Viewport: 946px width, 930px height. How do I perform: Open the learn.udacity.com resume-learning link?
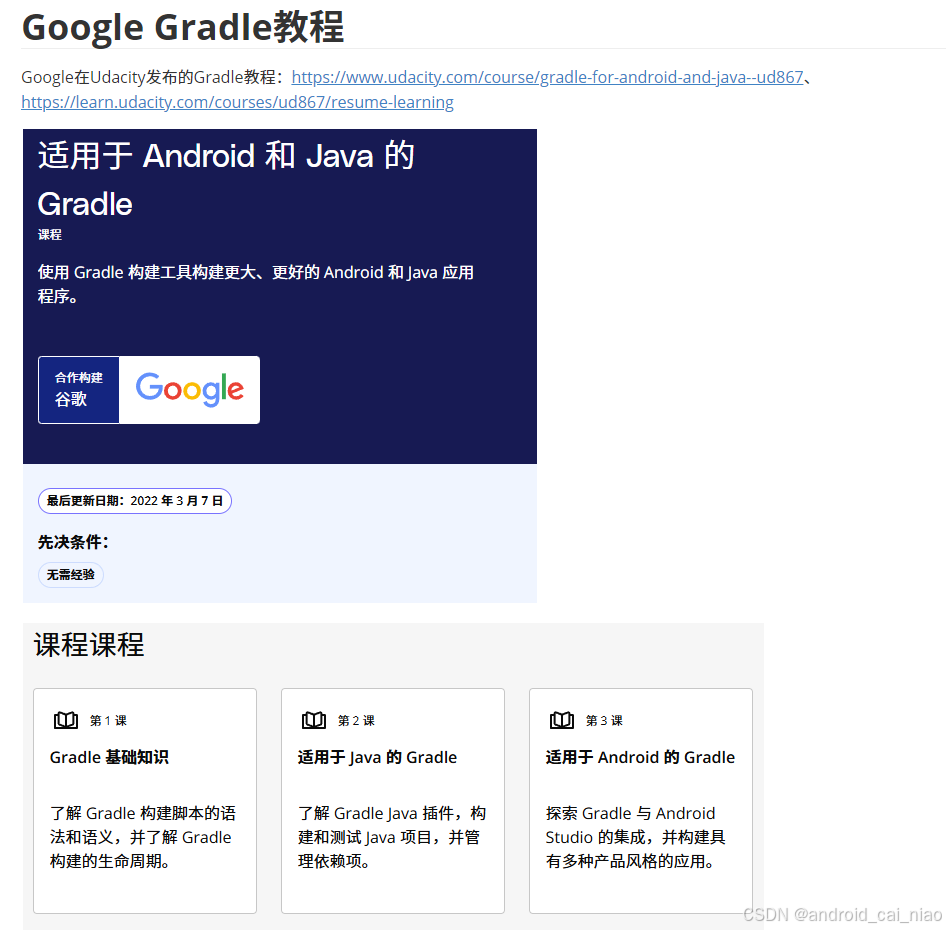point(237,102)
